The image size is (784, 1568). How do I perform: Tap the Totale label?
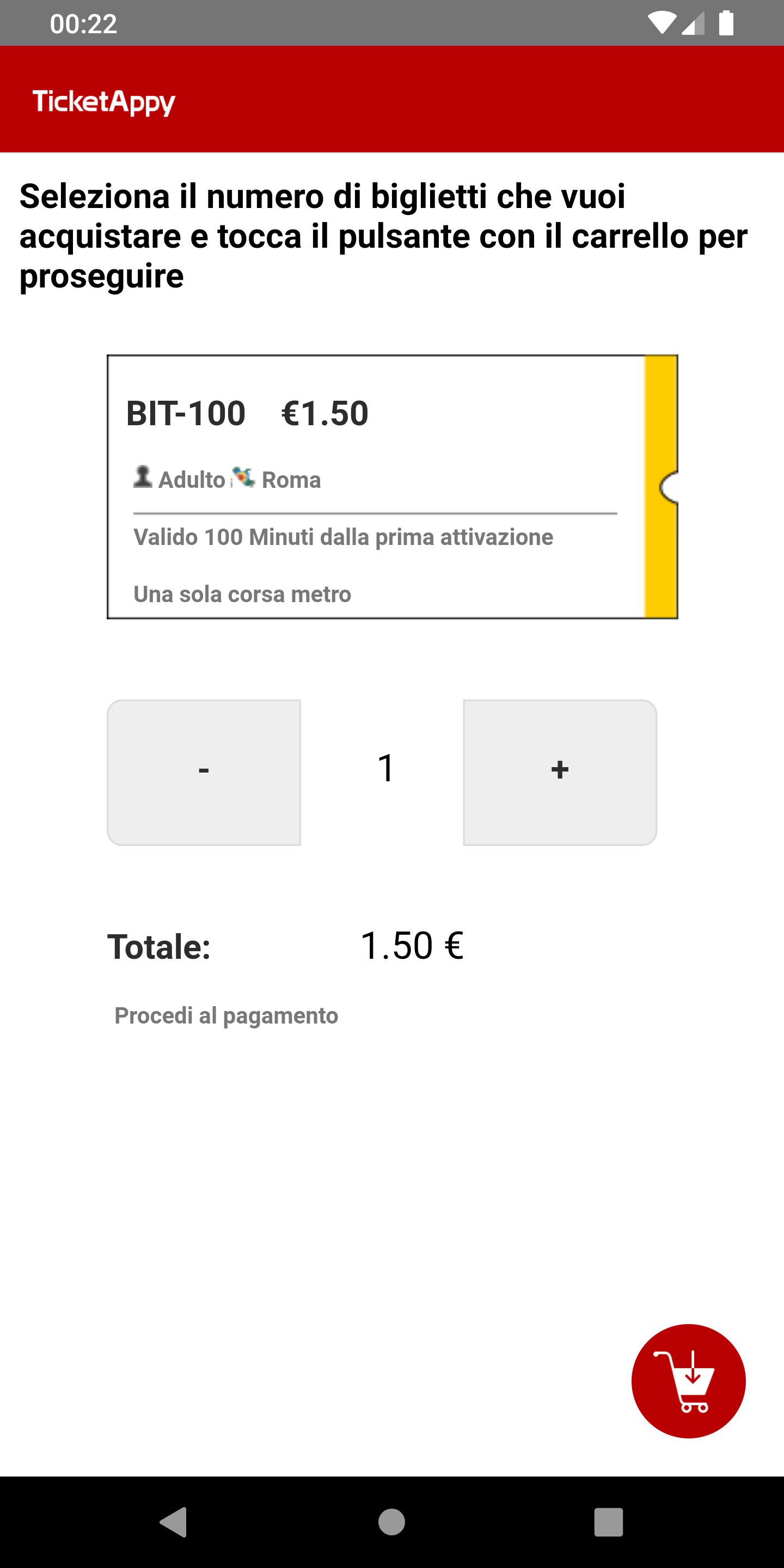[160, 947]
